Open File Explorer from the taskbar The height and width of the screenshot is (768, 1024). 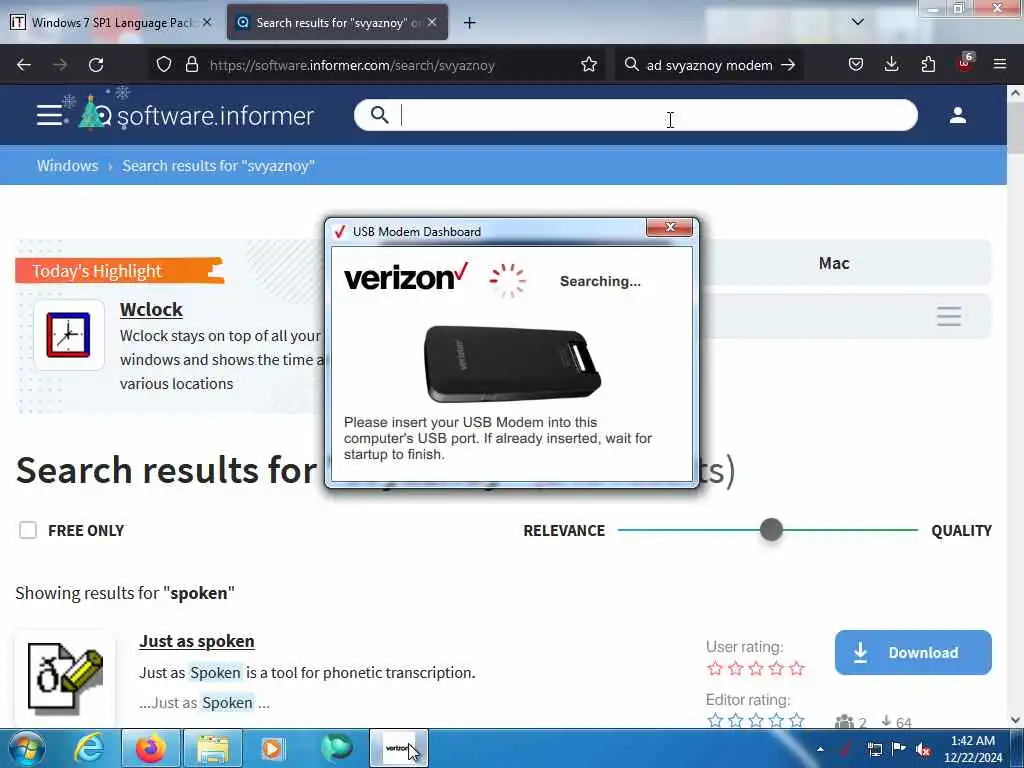[213, 748]
